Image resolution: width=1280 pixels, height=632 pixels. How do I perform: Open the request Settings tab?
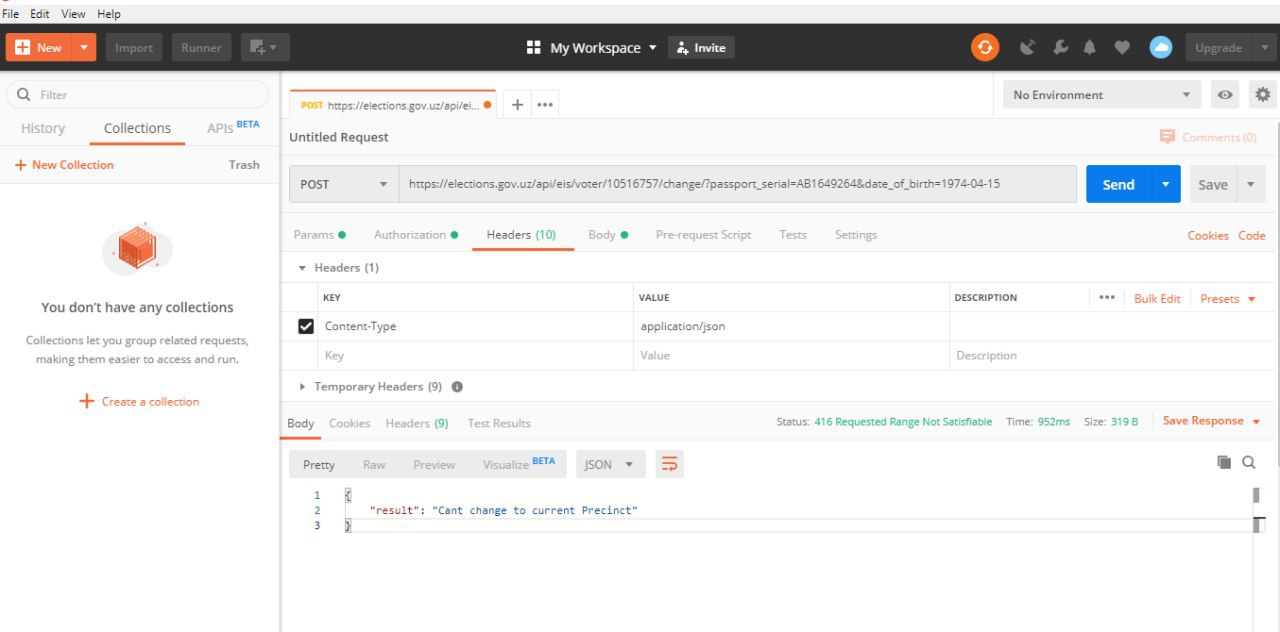point(856,235)
